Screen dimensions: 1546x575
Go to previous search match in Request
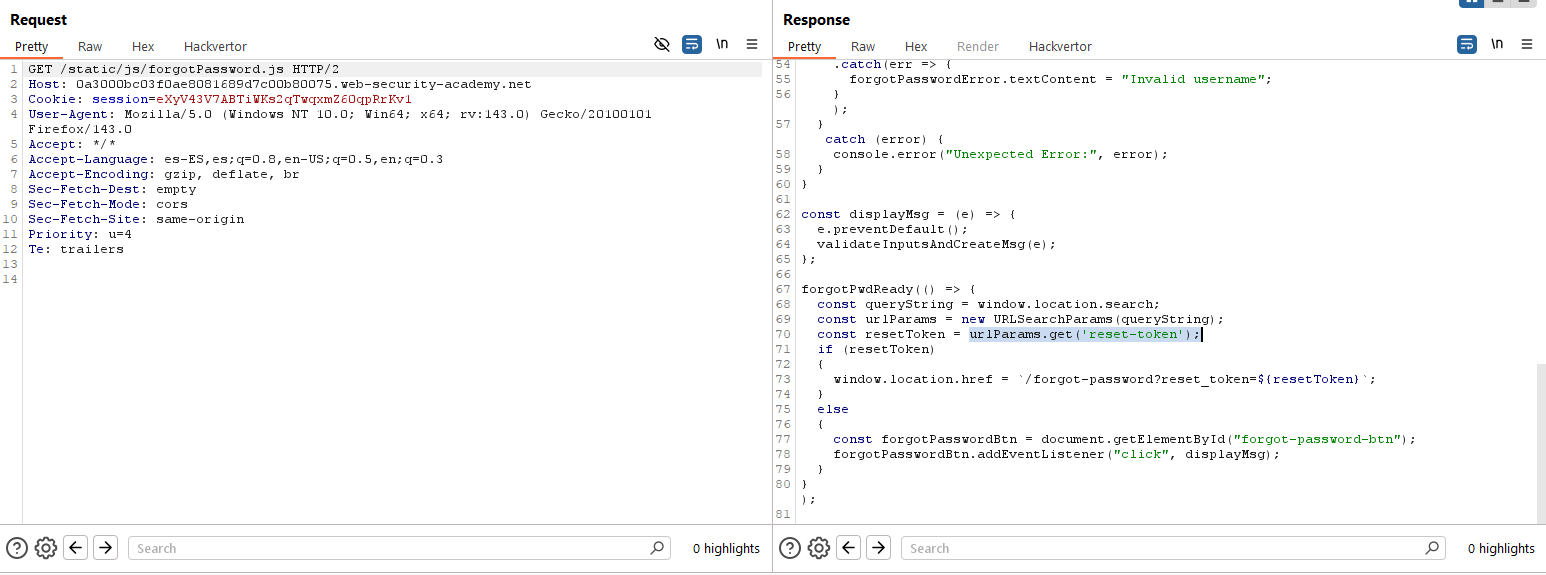click(75, 548)
